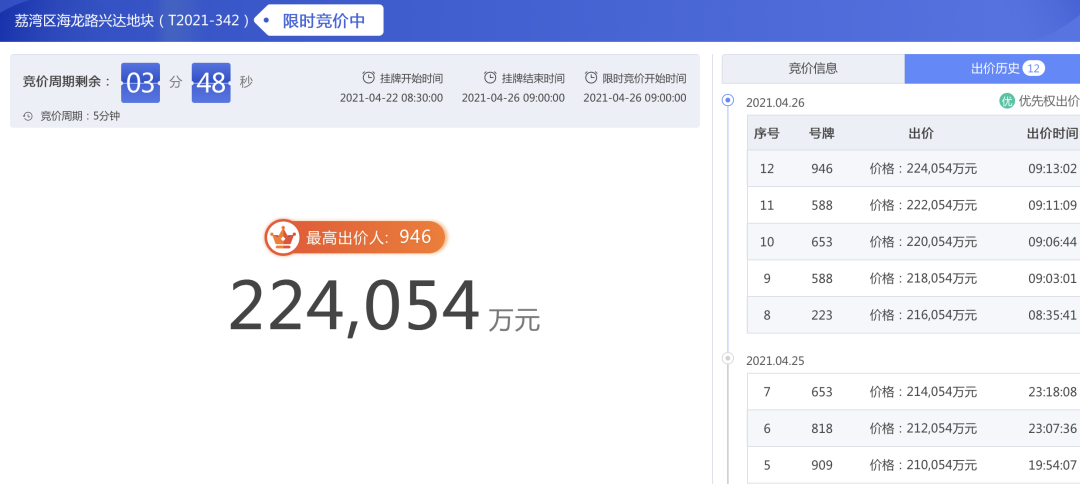This screenshot has width=1080, height=484.
Task: Select bid row 11 price 222,054万元
Action: [923, 205]
